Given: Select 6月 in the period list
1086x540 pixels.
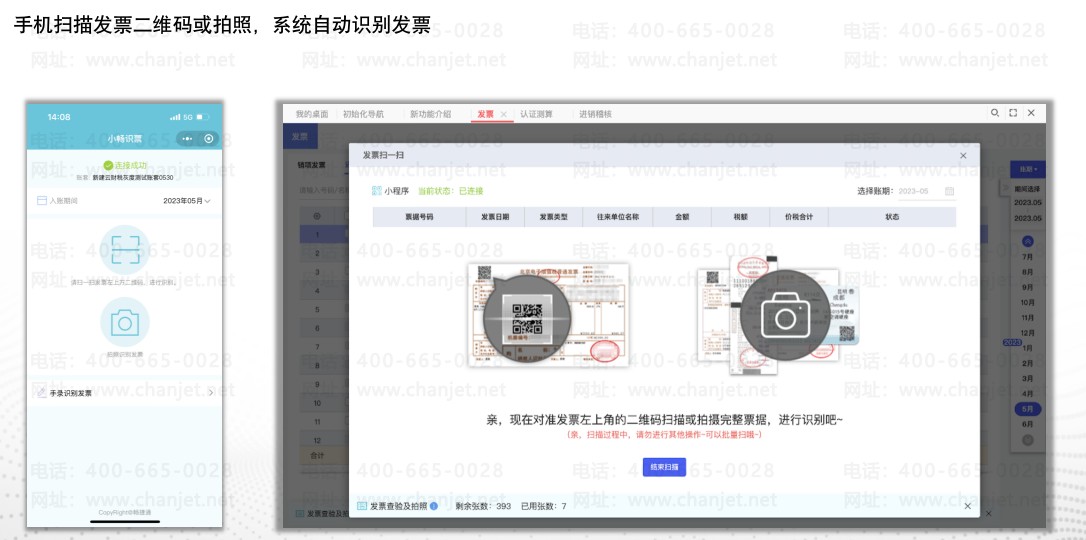Looking at the screenshot, I should pyautogui.click(x=1028, y=424).
